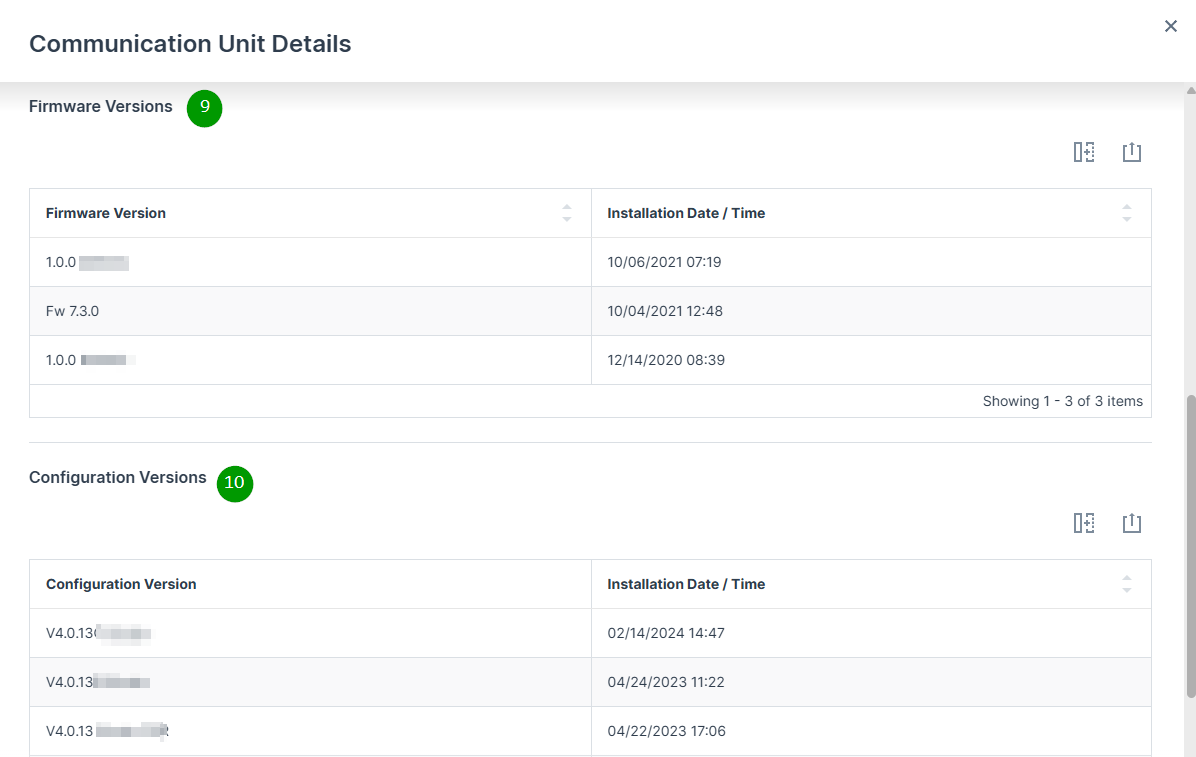1196x757 pixels.
Task: Click the Configuration Version column header
Action: [x=121, y=584]
